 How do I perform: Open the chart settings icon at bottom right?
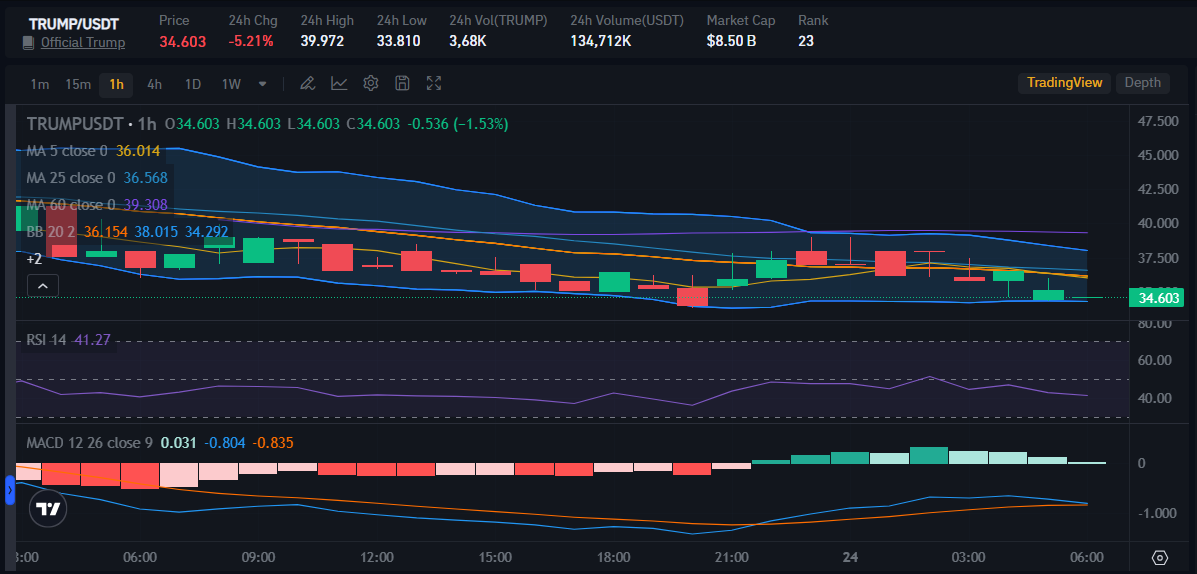(x=1160, y=557)
